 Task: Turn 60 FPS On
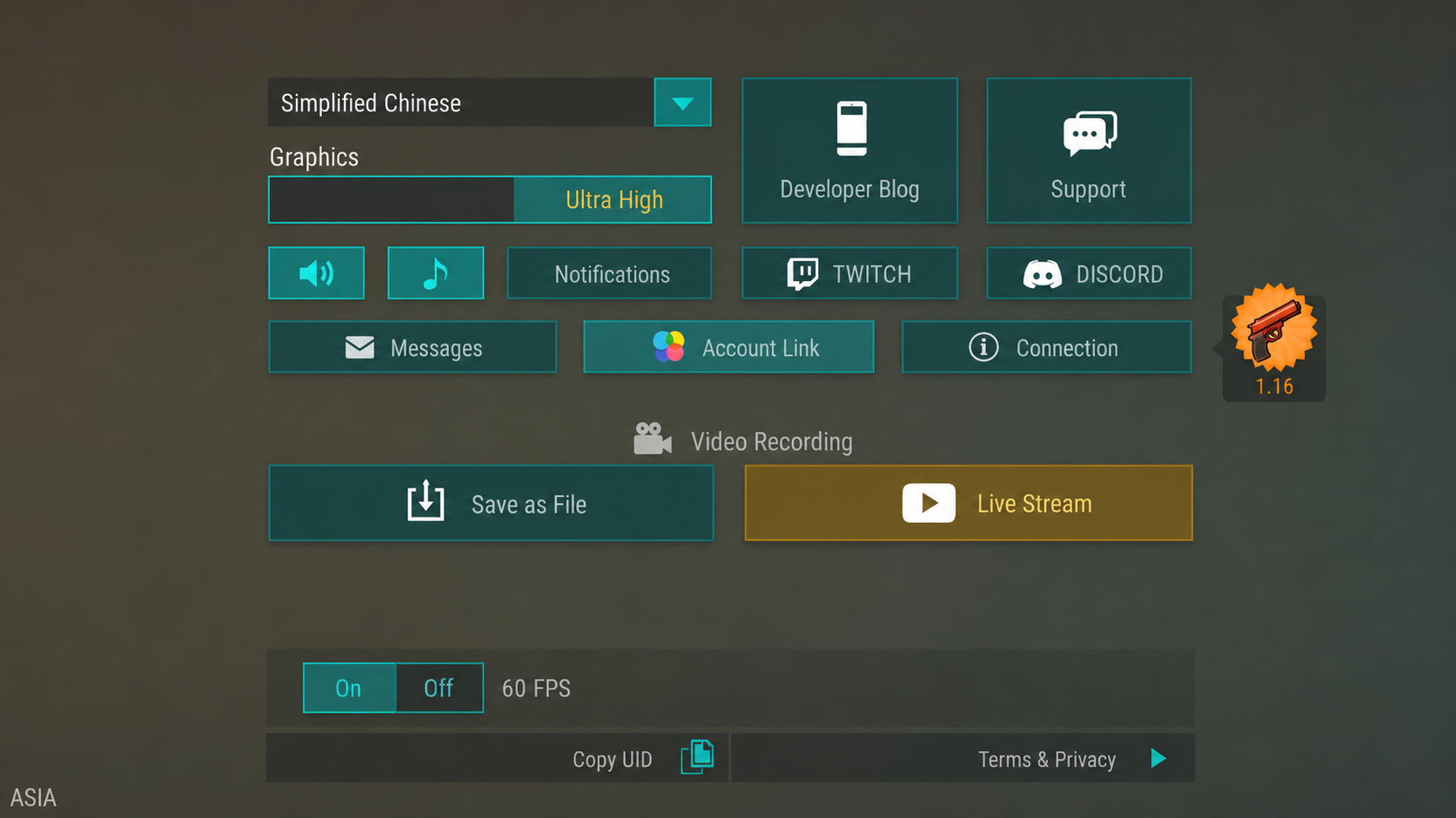pos(349,687)
